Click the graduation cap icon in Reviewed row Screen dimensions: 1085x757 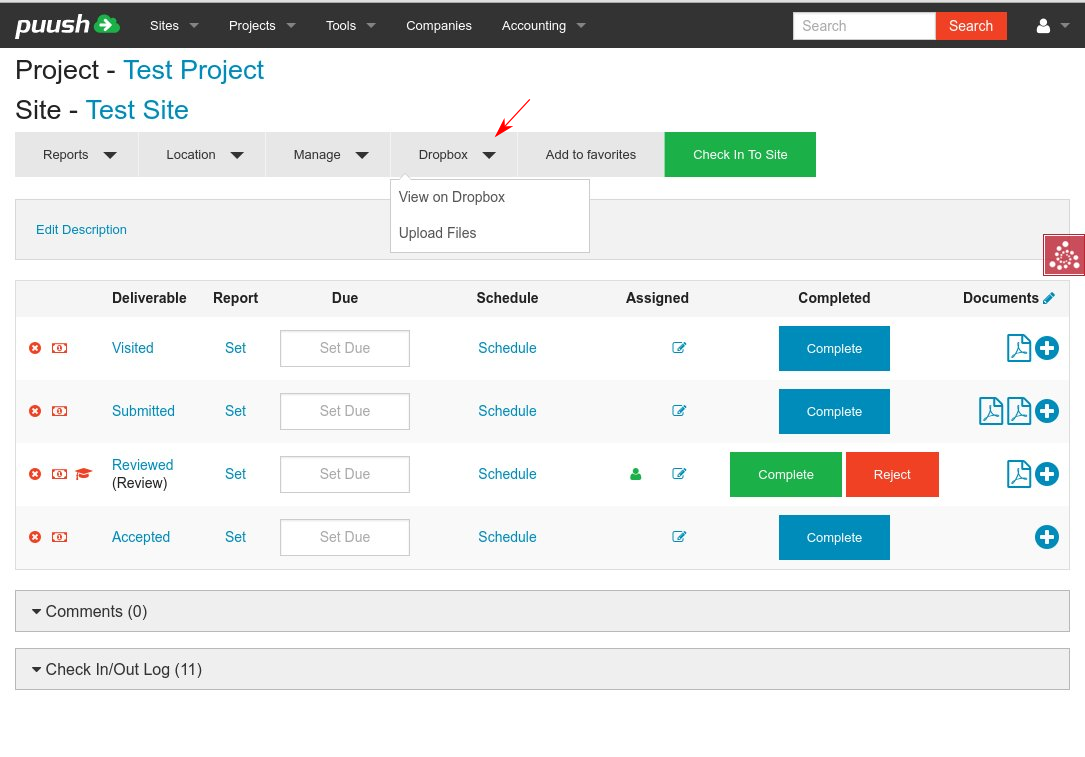point(83,474)
